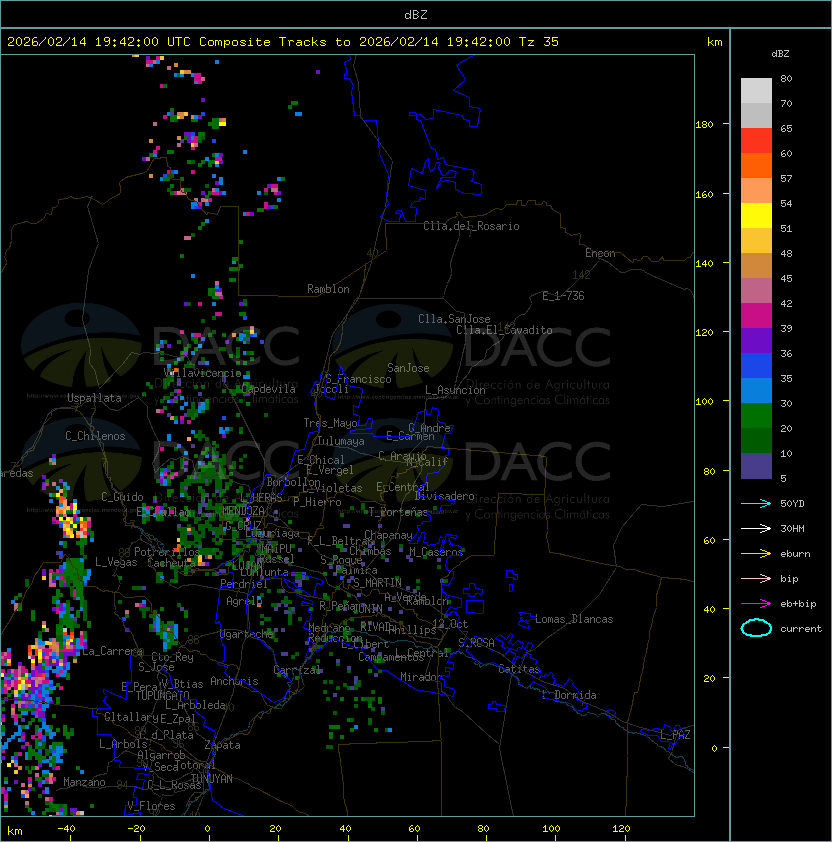The width and height of the screenshot is (832, 842).
Task: Click the 'Clla.SanJose' place label
Action: point(454,319)
